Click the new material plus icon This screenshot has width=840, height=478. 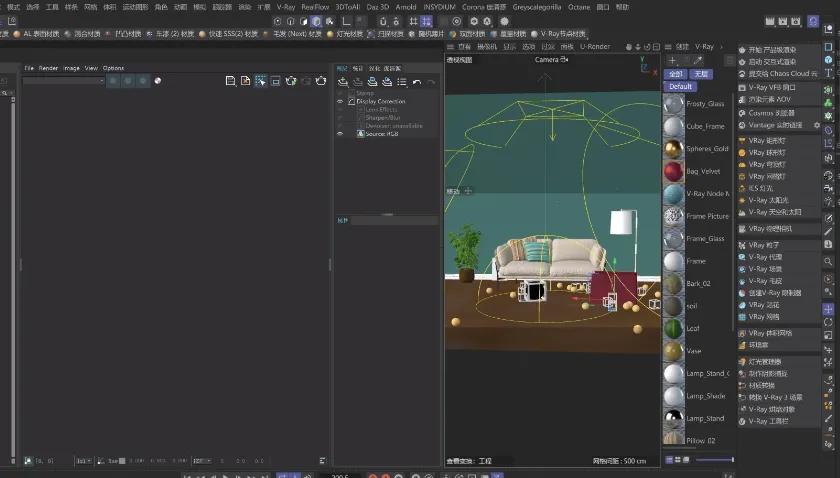[672, 61]
